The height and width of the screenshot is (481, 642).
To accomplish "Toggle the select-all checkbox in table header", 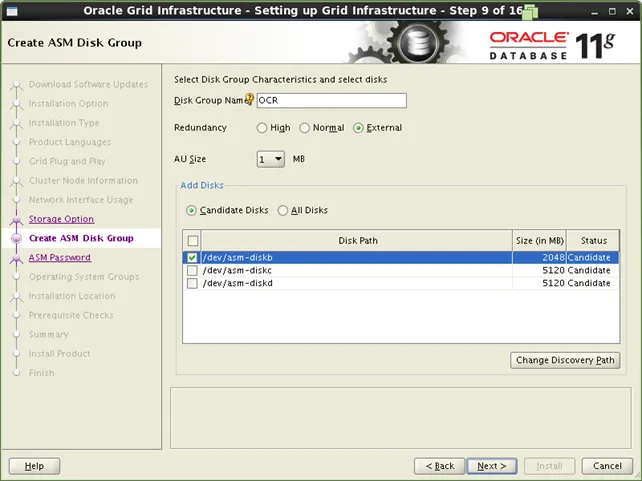I will (x=193, y=241).
